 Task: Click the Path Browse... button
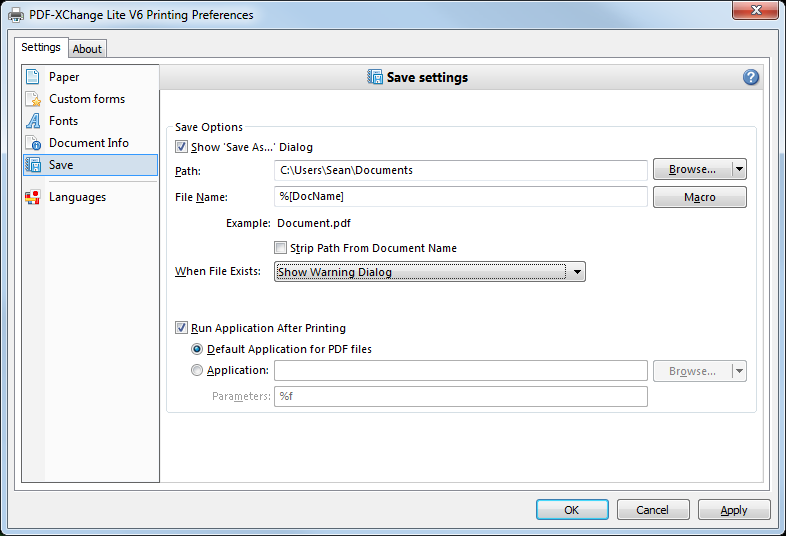pyautogui.click(x=693, y=169)
